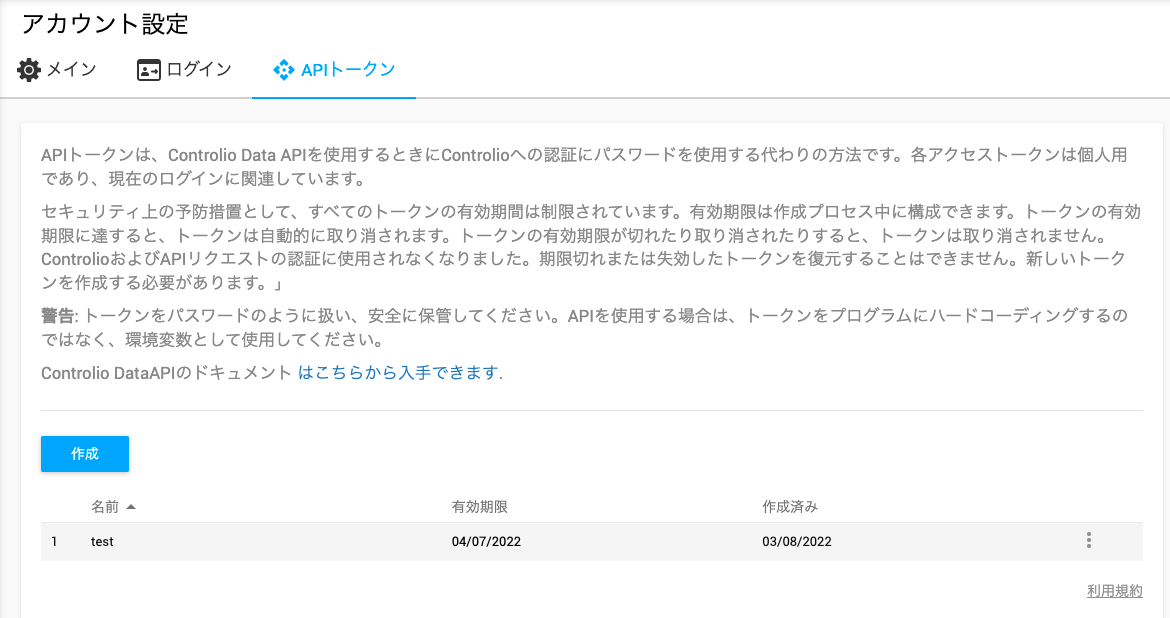The width and height of the screenshot is (1170, 618).
Task: Click the login card icon beside ログイン
Action: [148, 70]
